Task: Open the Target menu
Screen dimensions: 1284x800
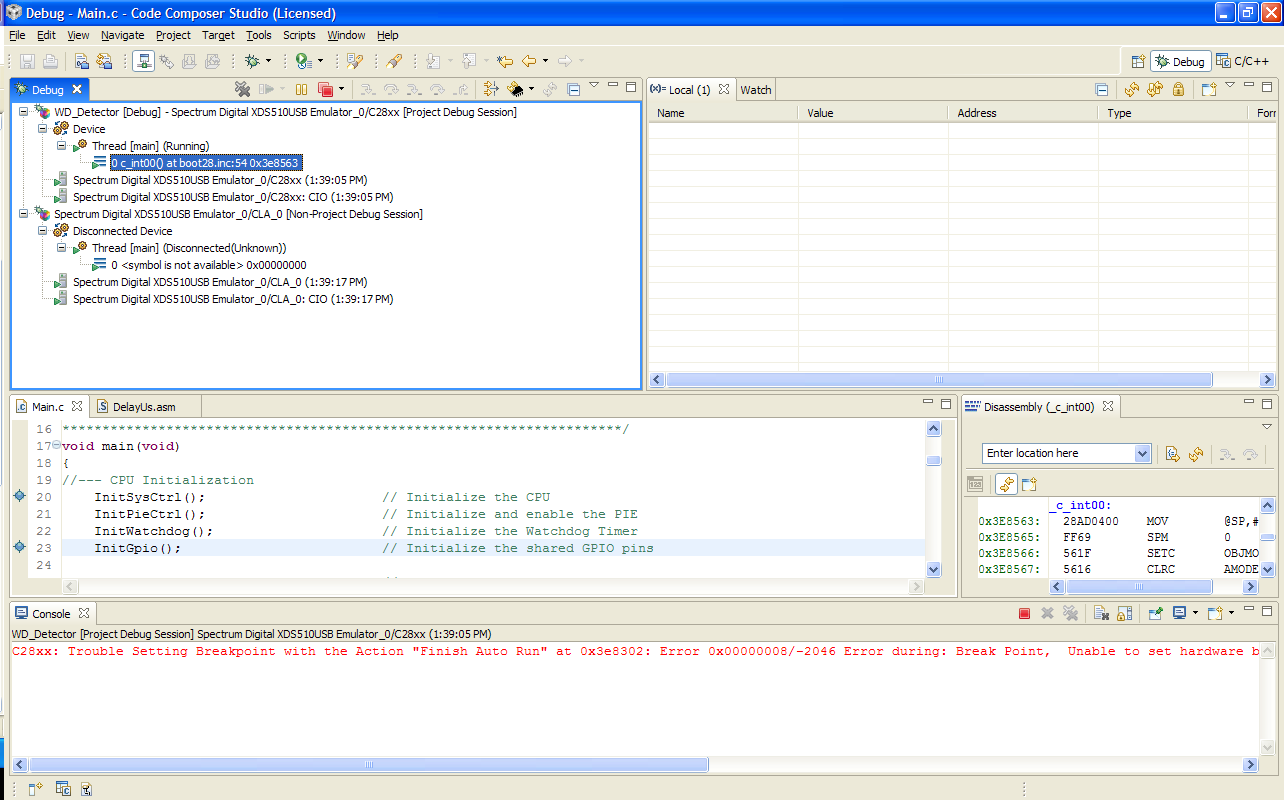Action: 218,35
